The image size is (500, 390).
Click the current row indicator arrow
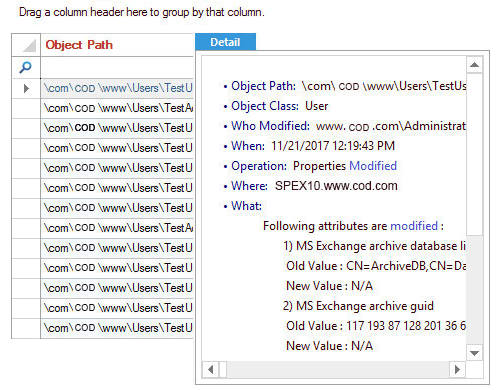(26, 88)
